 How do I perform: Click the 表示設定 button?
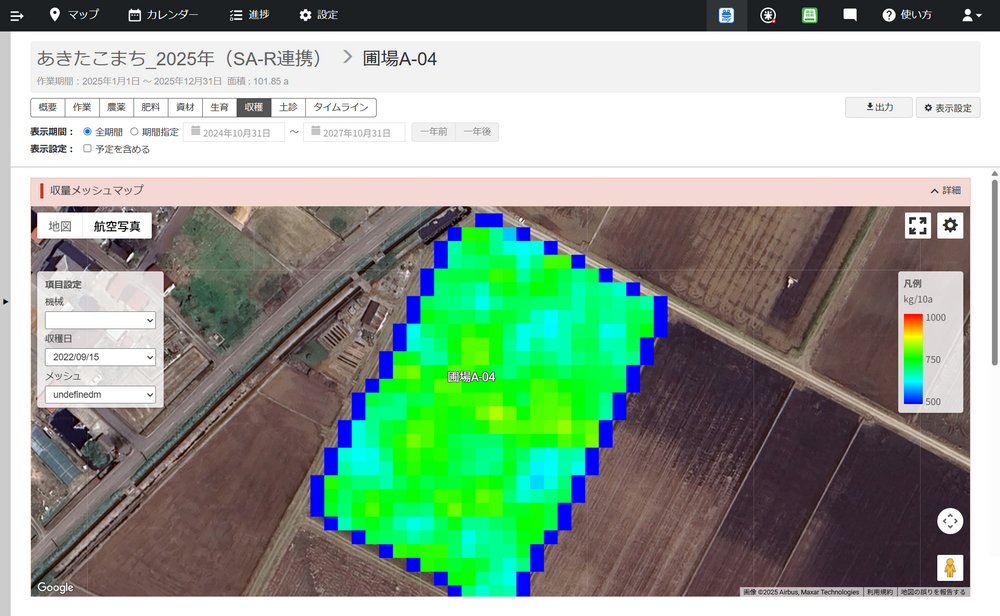click(948, 108)
